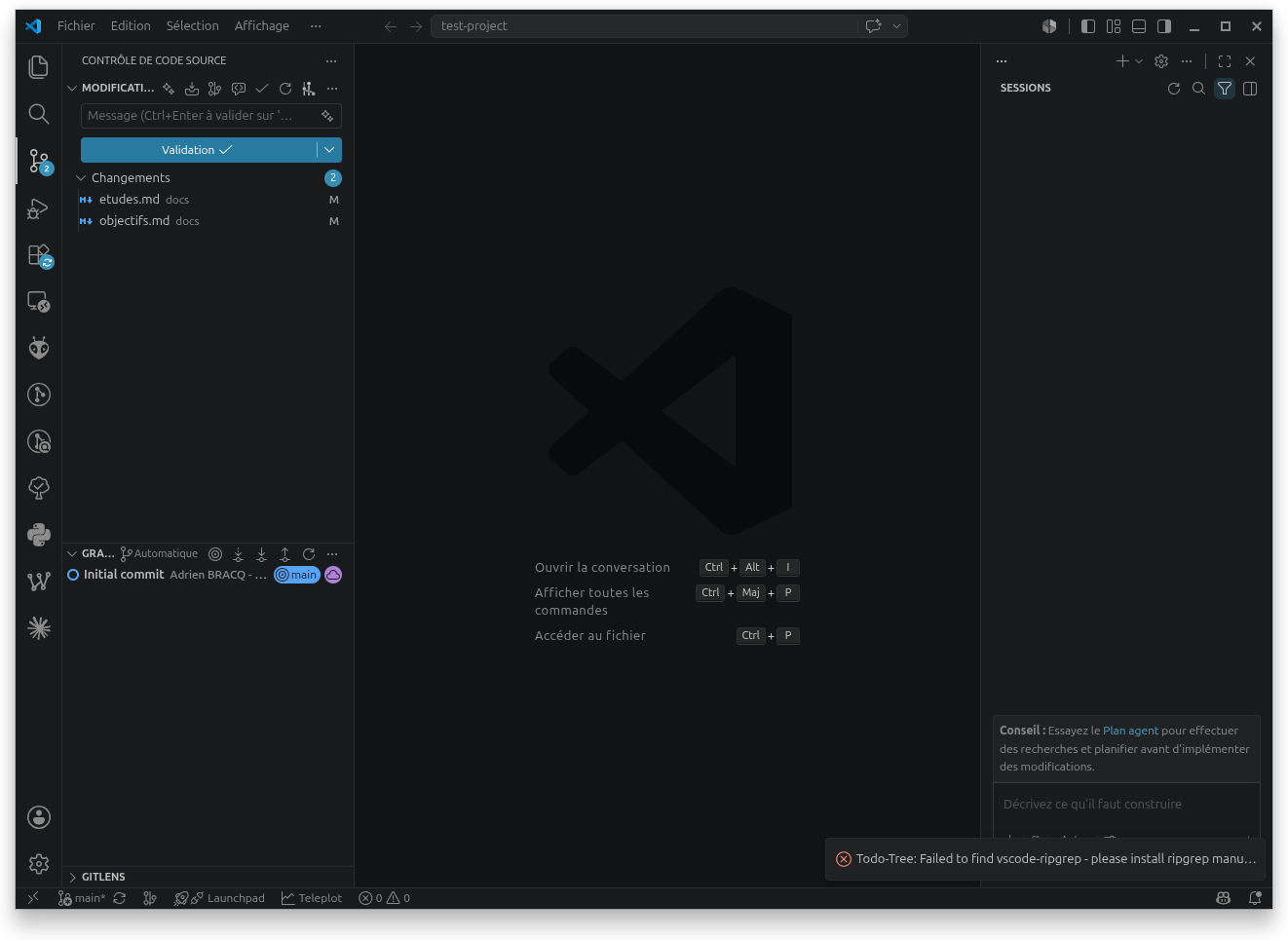Open the Sélection menu
The image size is (1288, 940).
click(x=193, y=26)
